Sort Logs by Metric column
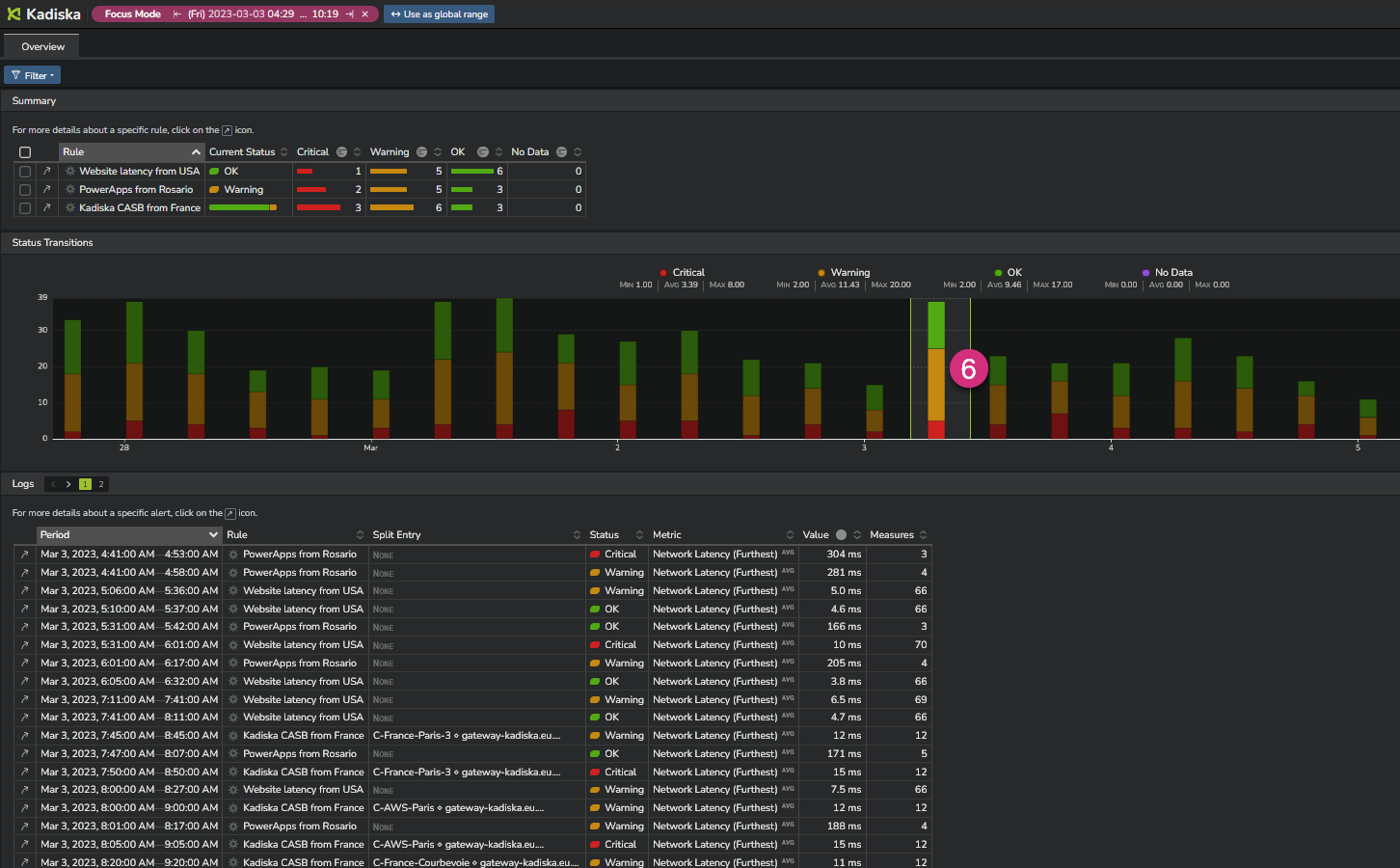This screenshot has height=868, width=1400. (x=723, y=535)
